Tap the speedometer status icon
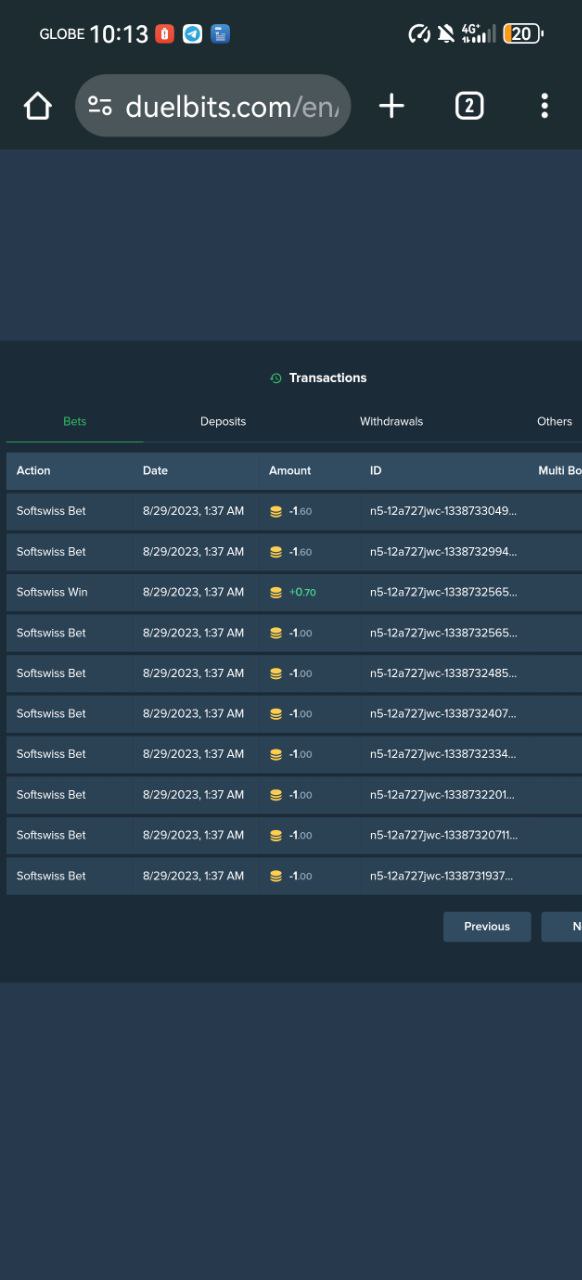582x1280 pixels. (x=419, y=34)
